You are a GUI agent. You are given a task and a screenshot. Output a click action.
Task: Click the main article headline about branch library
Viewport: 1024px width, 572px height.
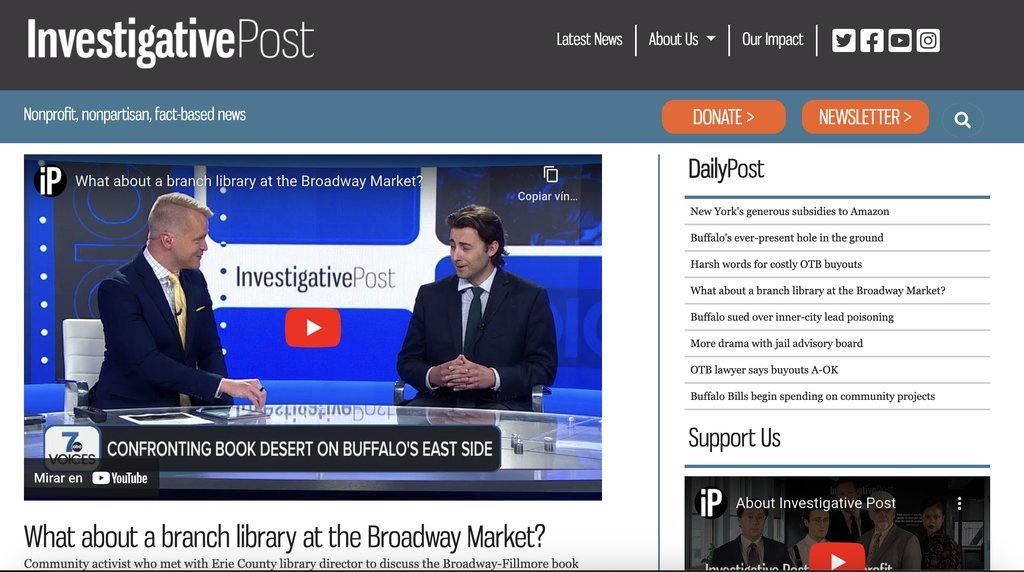(284, 537)
